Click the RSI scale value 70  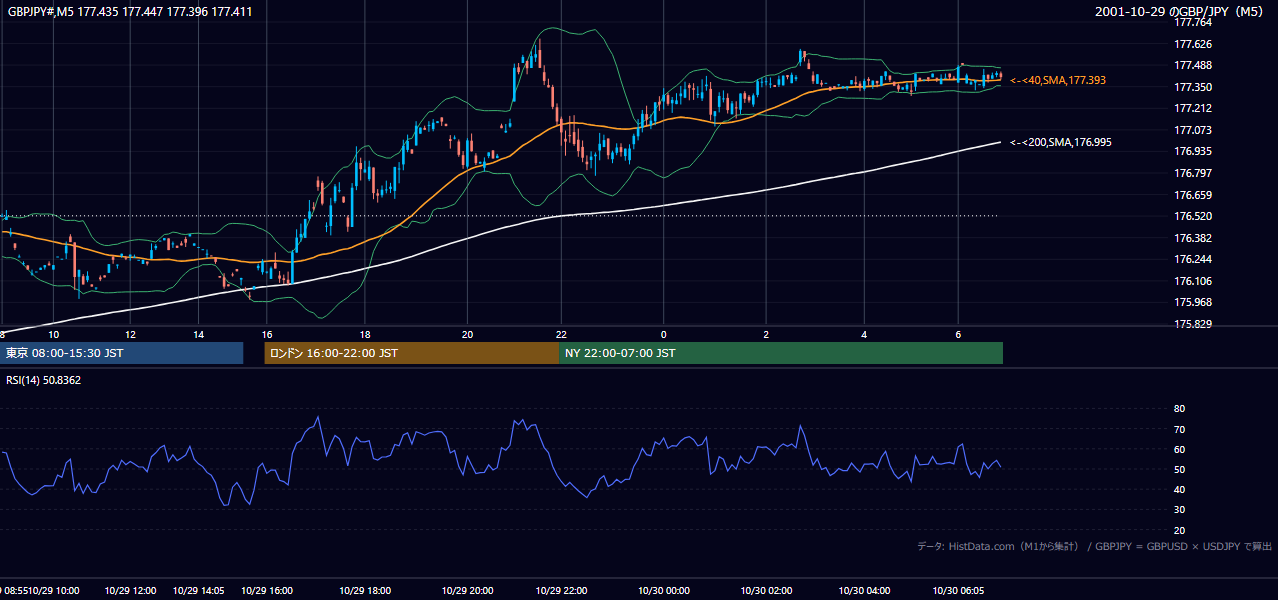coord(1179,429)
